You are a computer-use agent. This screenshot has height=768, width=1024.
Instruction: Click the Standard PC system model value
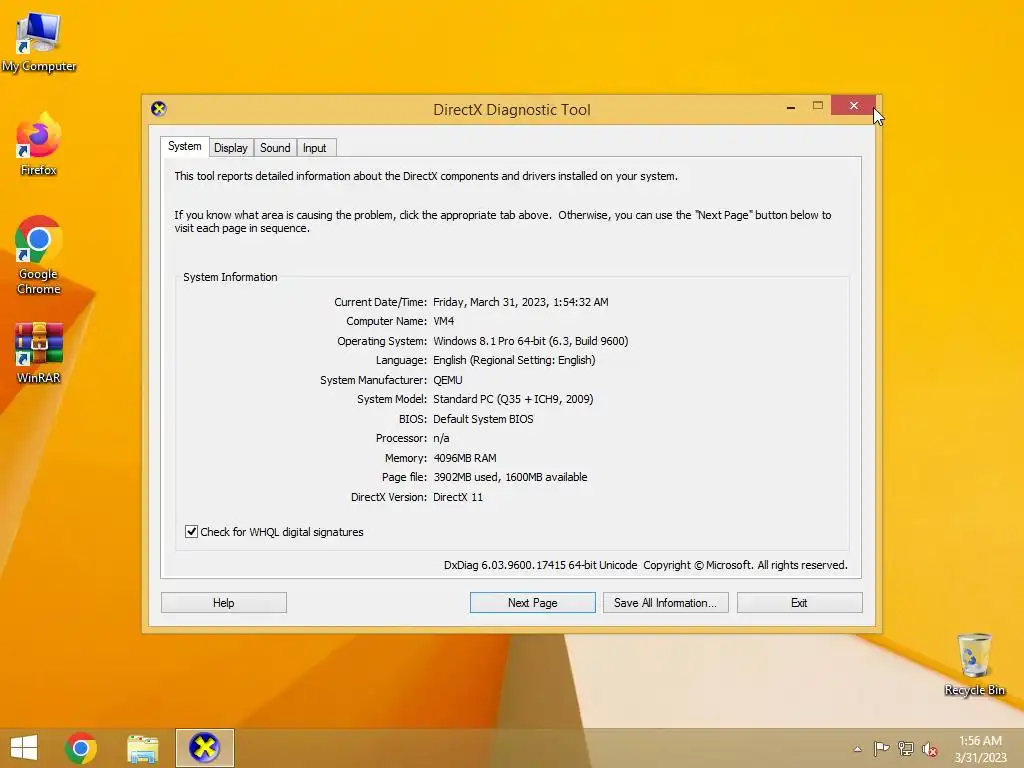(513, 399)
